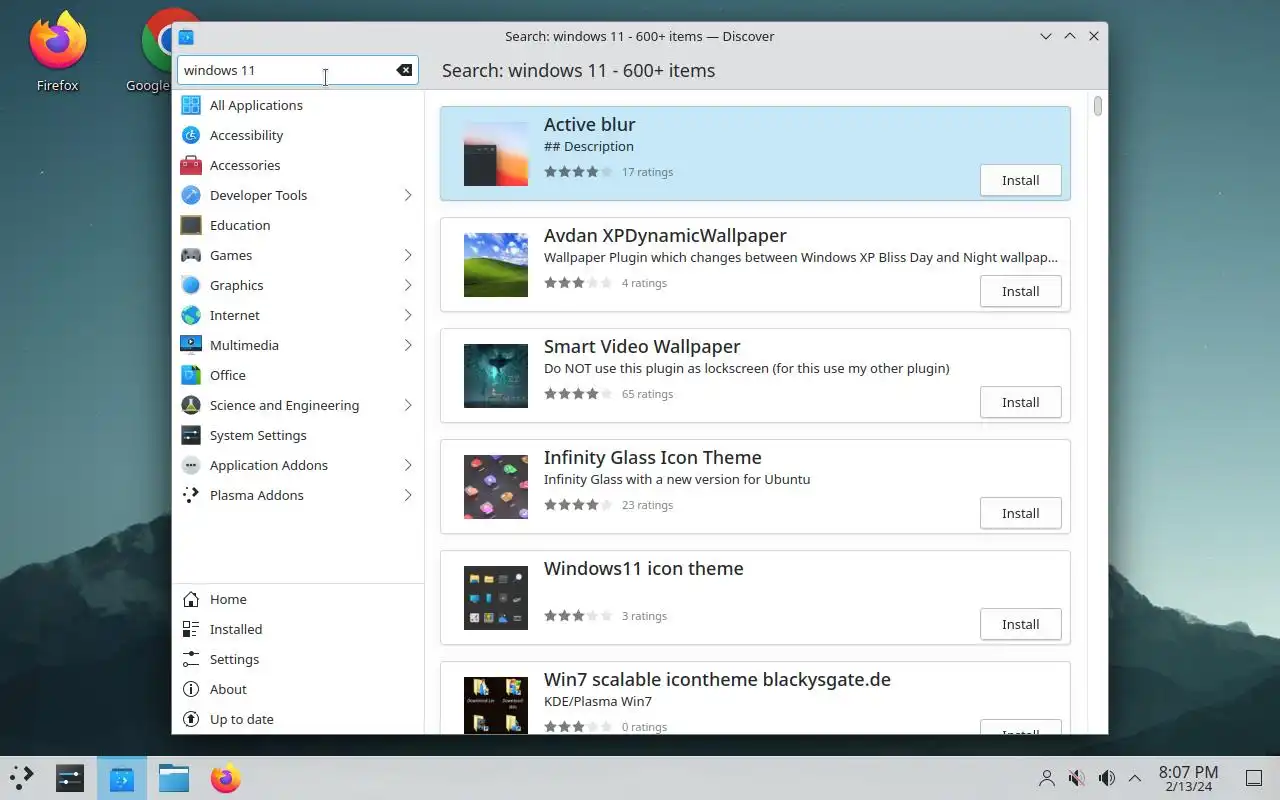Viewport: 1280px width, 800px height.
Task: Open Up to date page label
Action: point(242,719)
